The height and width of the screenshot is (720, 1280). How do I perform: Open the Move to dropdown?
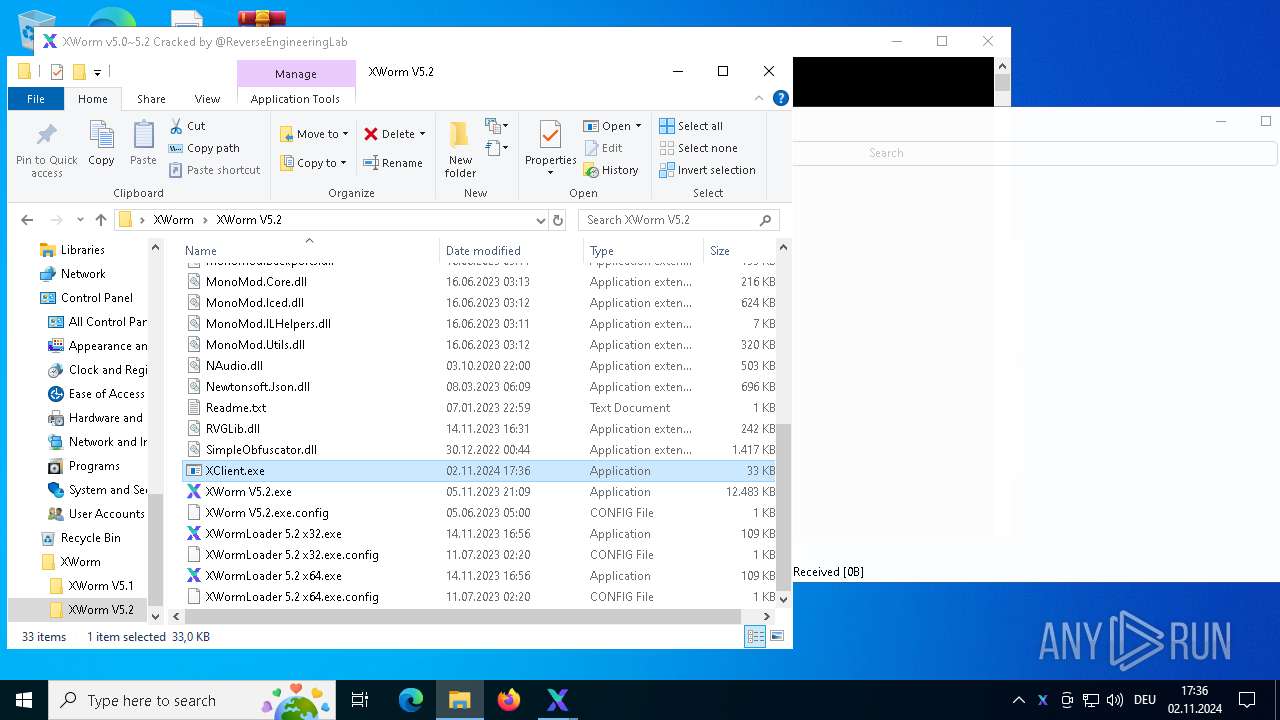click(x=314, y=134)
